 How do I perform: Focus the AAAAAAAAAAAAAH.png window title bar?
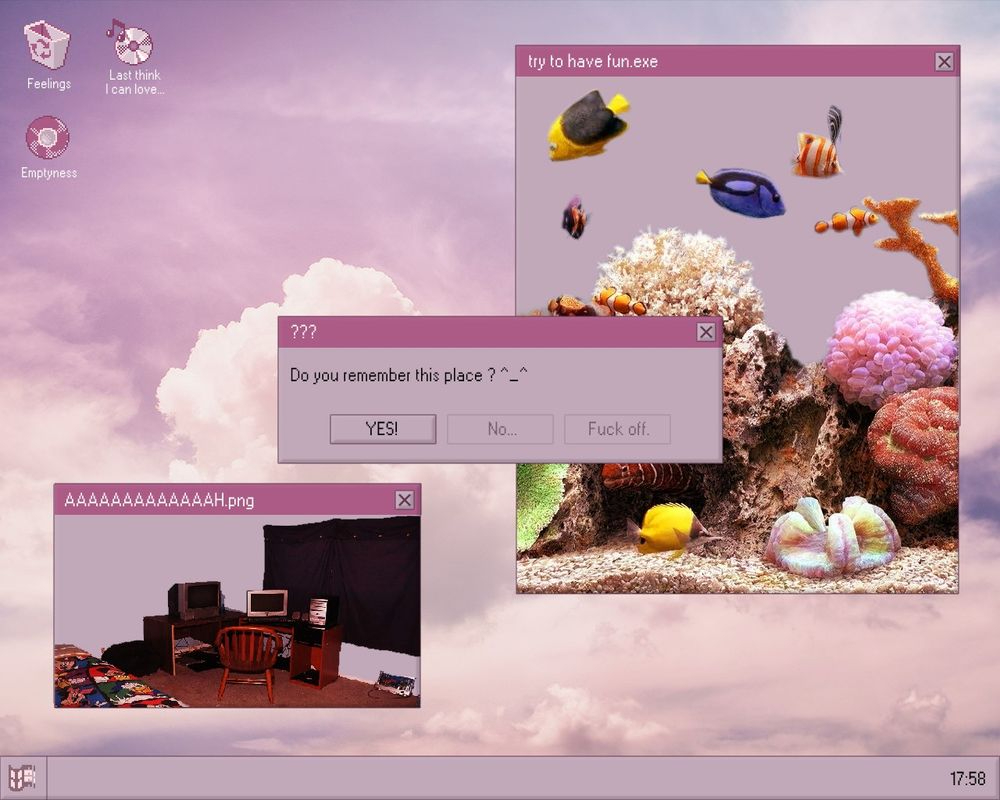tap(220, 500)
